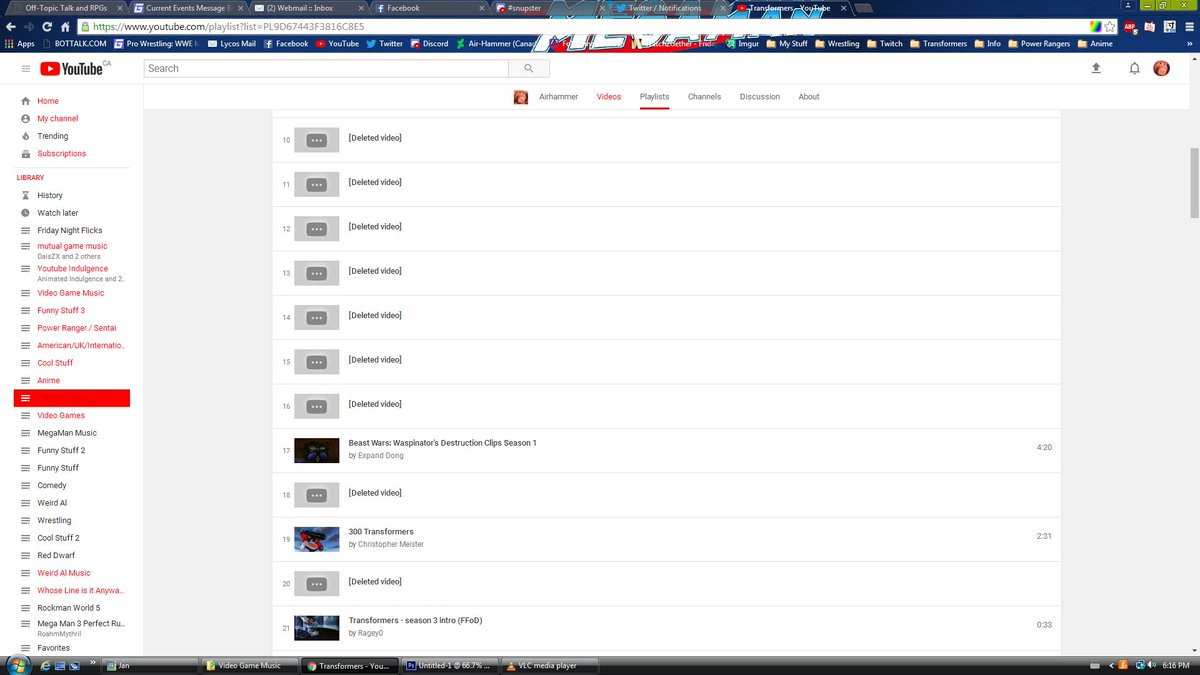This screenshot has height=675, width=1200.
Task: Switch to the Channels tab
Action: pyautogui.click(x=705, y=97)
